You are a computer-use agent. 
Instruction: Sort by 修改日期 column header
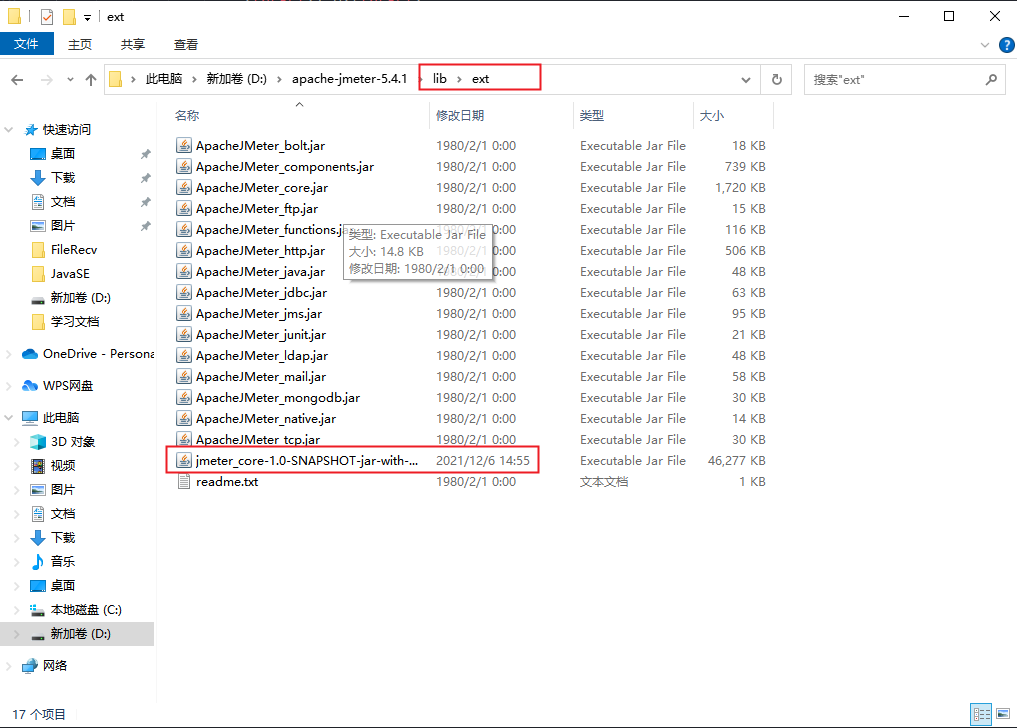(460, 115)
